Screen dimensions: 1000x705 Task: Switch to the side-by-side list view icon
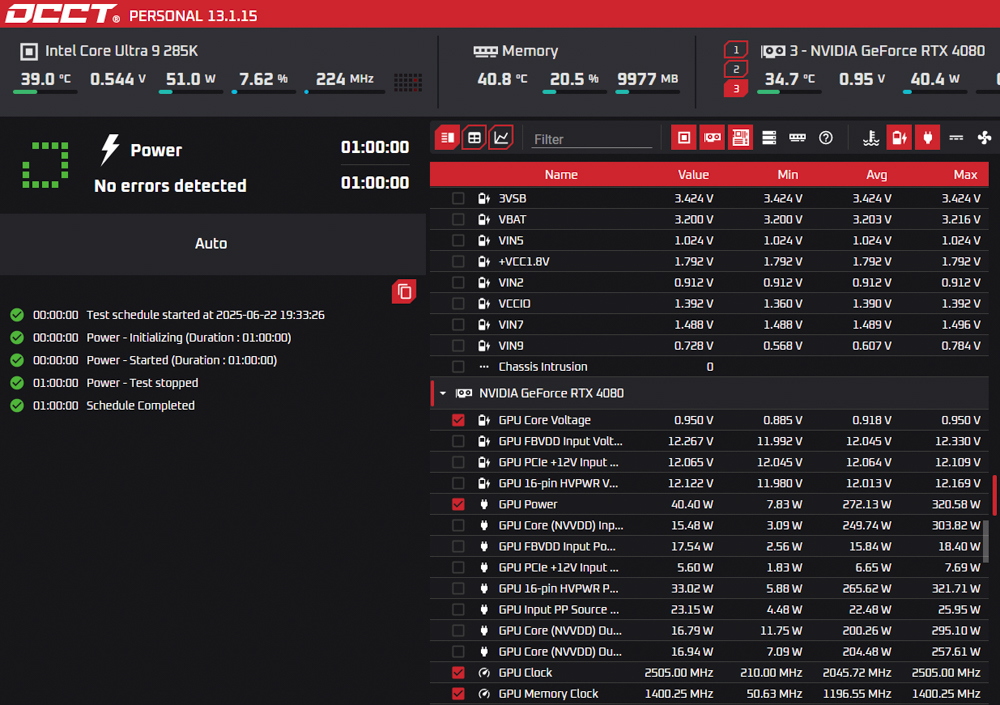(447, 138)
